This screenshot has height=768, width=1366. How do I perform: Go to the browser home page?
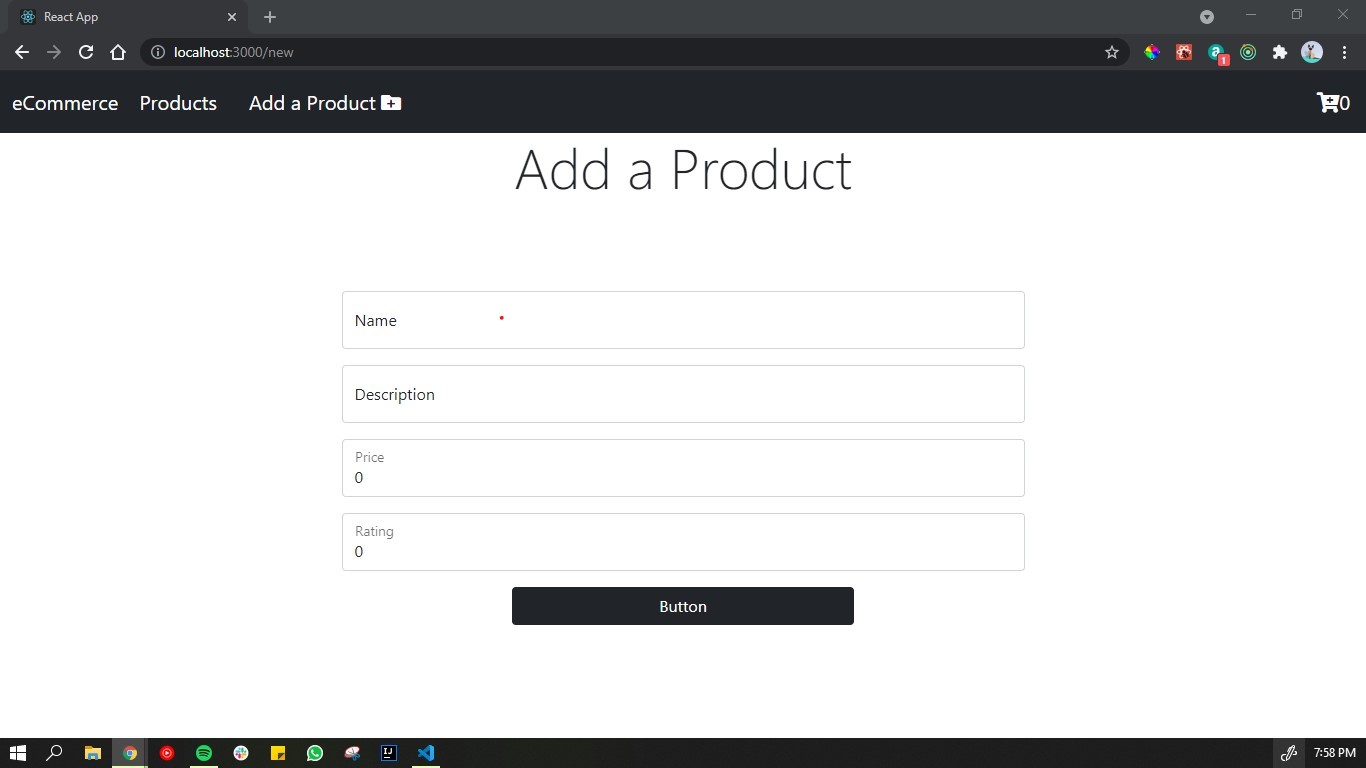[x=118, y=52]
